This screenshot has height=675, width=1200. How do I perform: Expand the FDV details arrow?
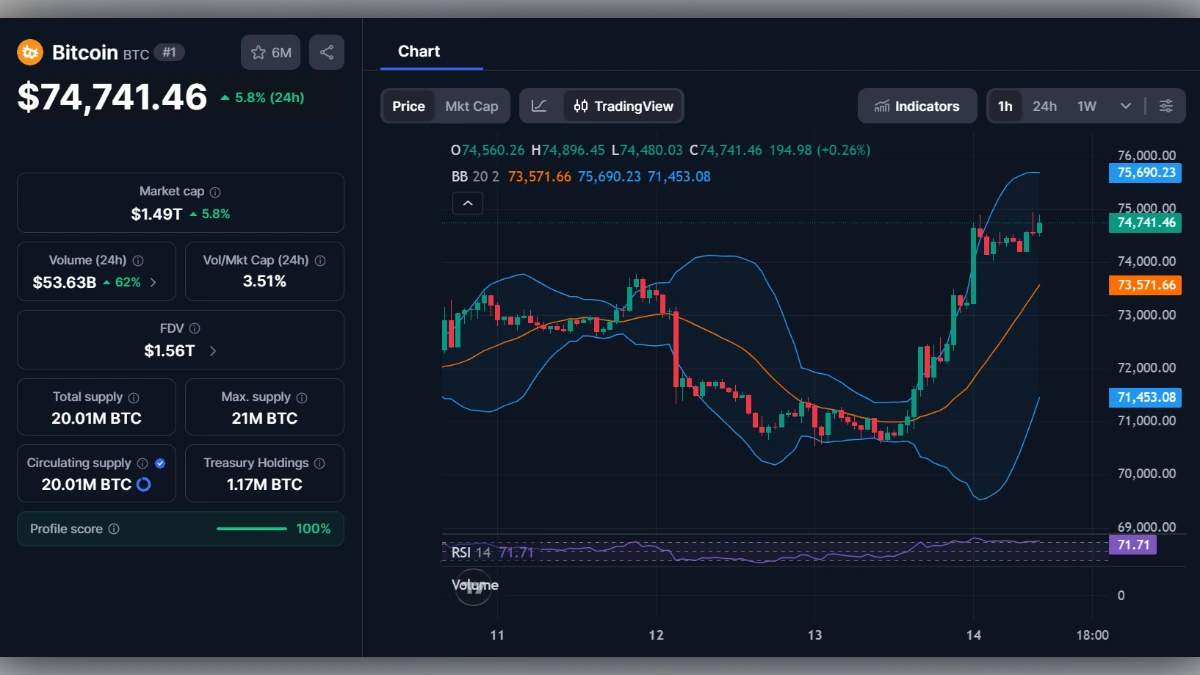click(212, 351)
